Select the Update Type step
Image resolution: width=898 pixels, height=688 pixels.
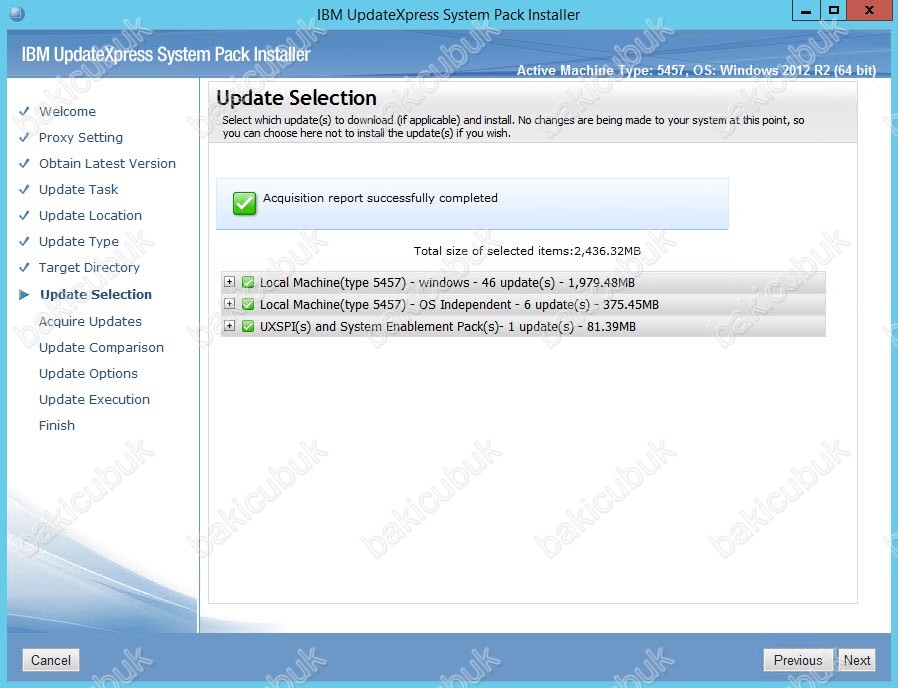tap(79, 241)
